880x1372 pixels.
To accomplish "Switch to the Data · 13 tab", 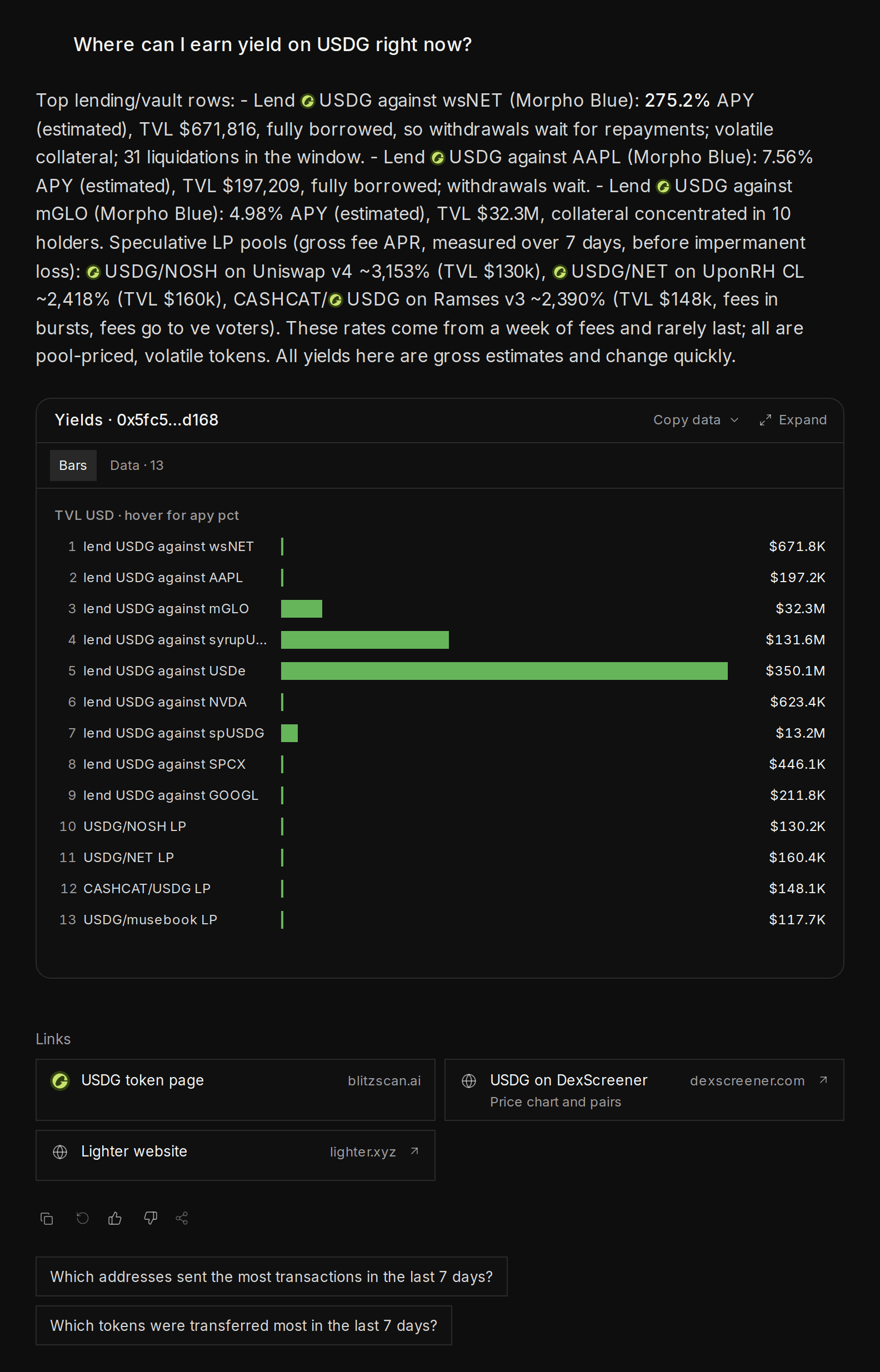I will click(x=137, y=465).
